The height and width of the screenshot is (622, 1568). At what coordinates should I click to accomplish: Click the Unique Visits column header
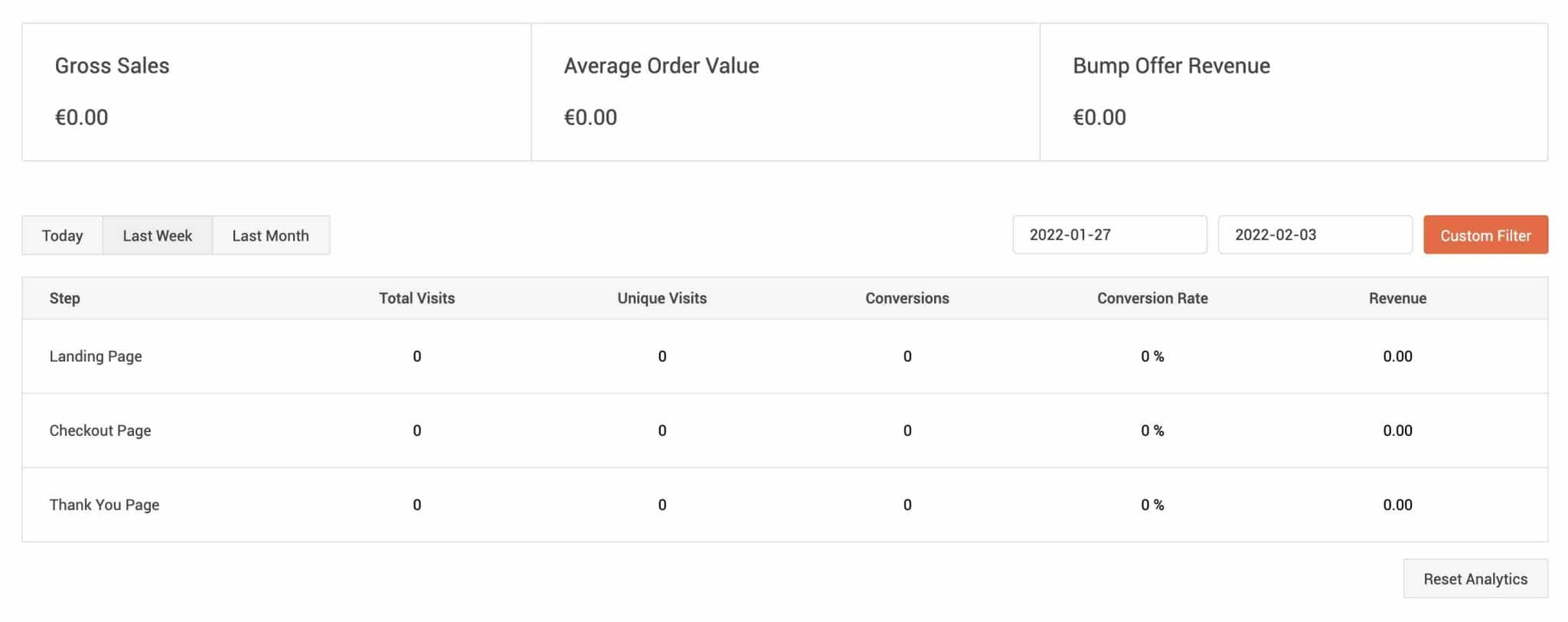tap(661, 298)
